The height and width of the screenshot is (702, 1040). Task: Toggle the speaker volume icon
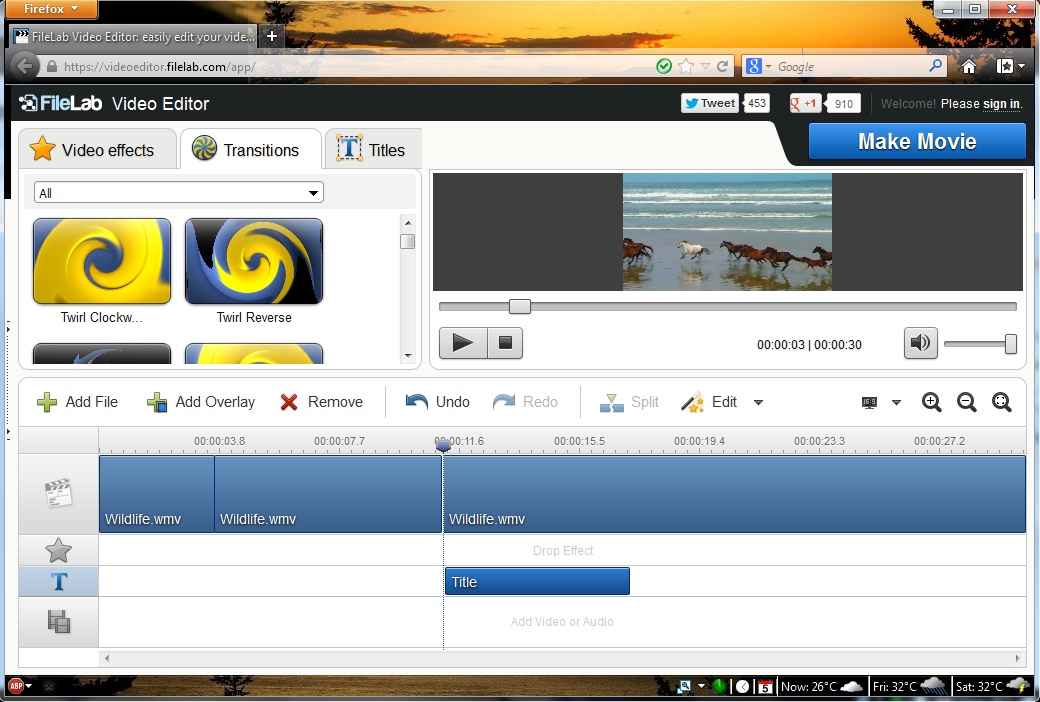tap(920, 343)
